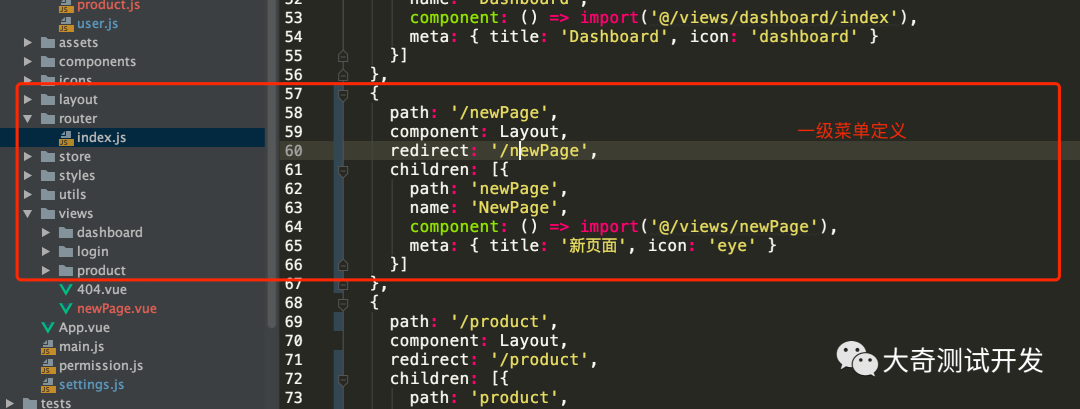The image size is (1080, 409).
Task: Click the Vue icon beside newPage.vue
Action: point(66,308)
